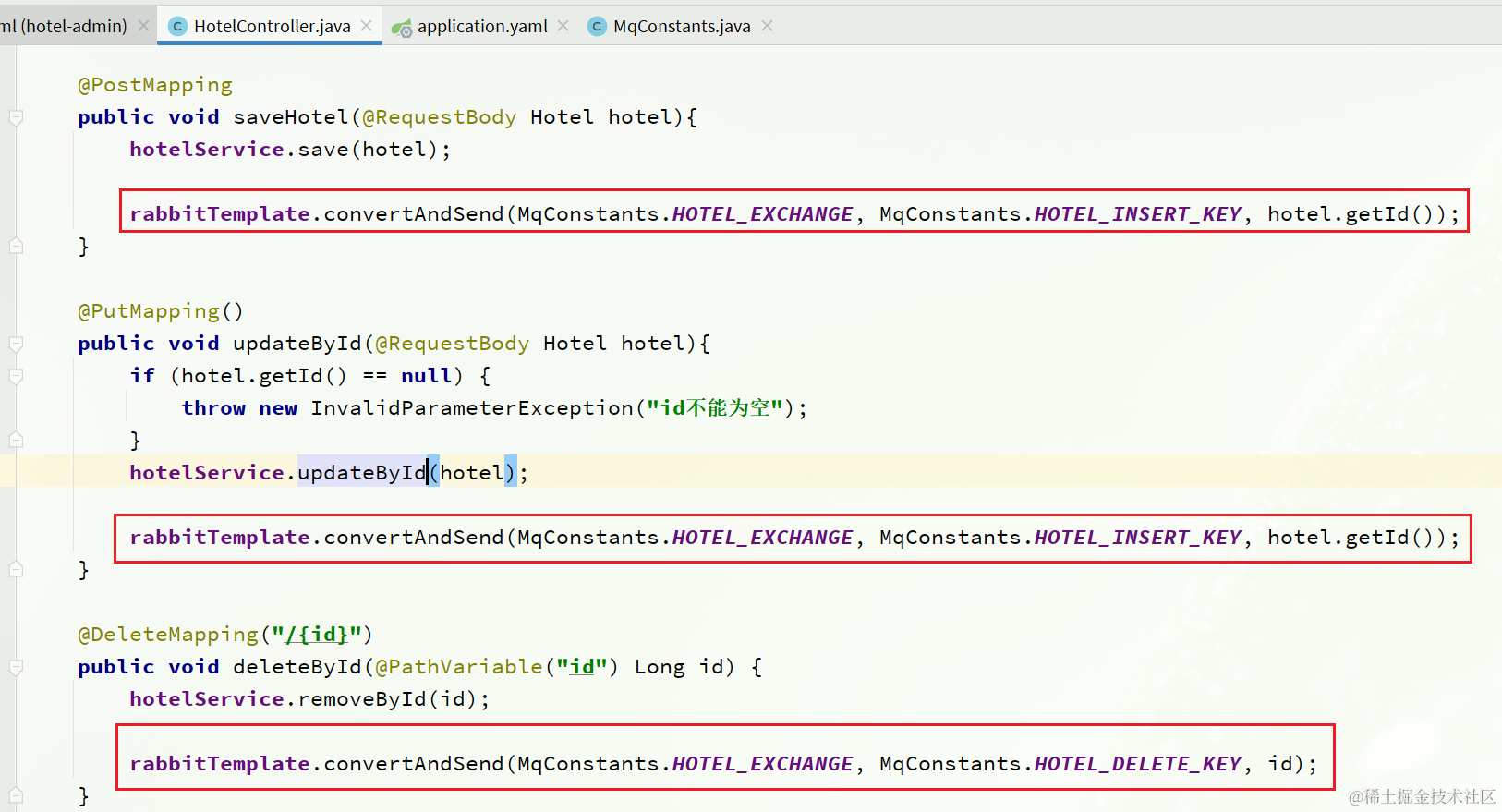Click the MqConstants.java class file icon
The image size is (1502, 812).
coord(597,27)
